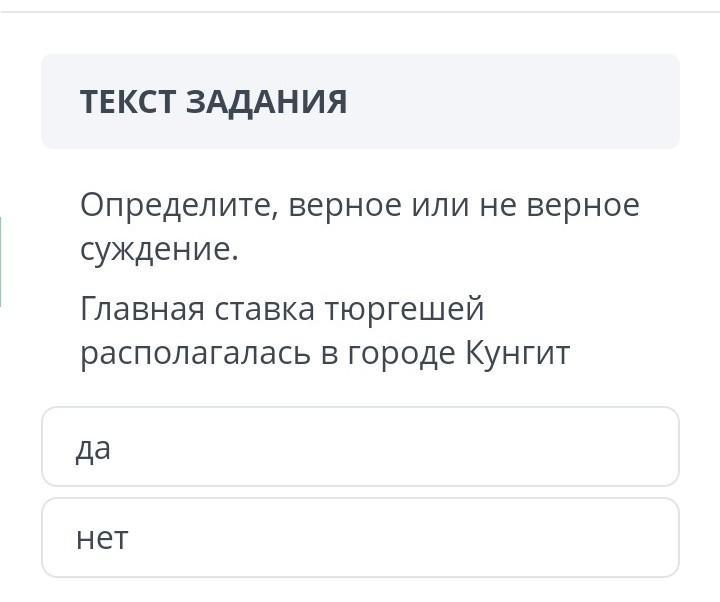
Task: Click the "да" label text
Action: [93, 448]
